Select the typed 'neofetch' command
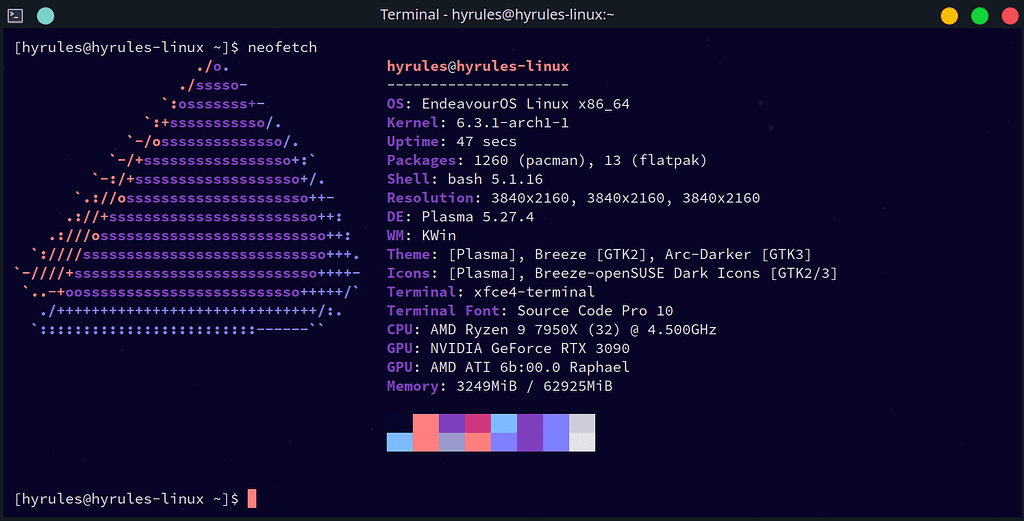This screenshot has width=1024, height=521. (x=282, y=47)
